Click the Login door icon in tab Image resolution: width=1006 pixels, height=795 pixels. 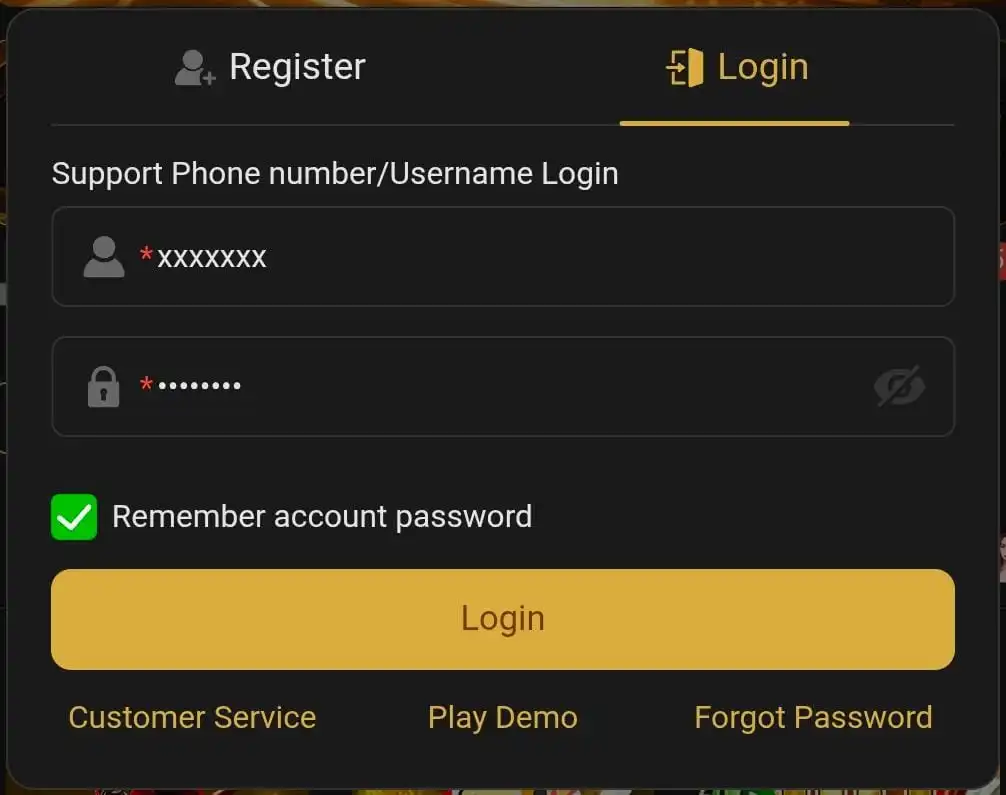coord(685,67)
